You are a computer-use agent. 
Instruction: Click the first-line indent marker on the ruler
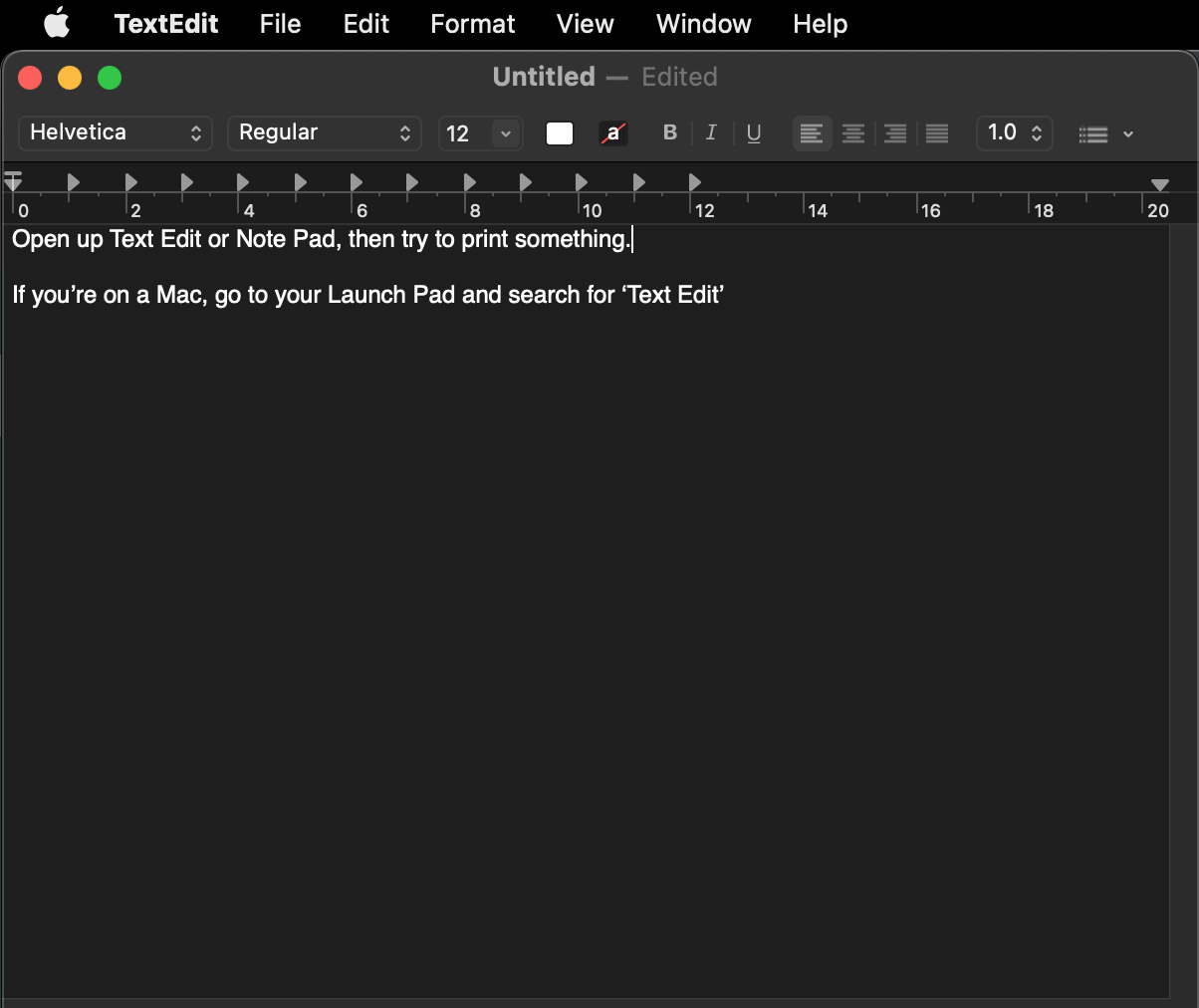click(x=13, y=176)
